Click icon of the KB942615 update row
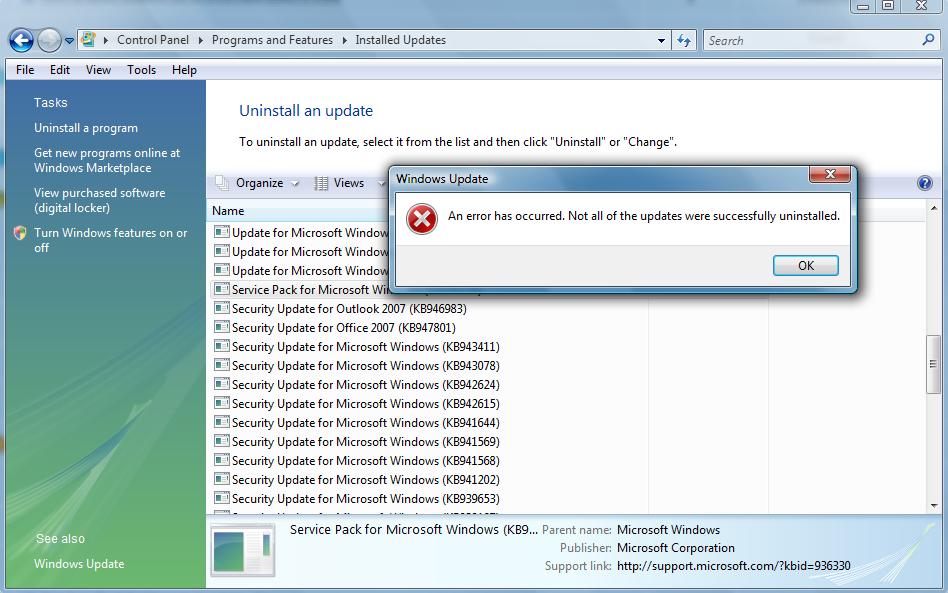 pos(222,403)
